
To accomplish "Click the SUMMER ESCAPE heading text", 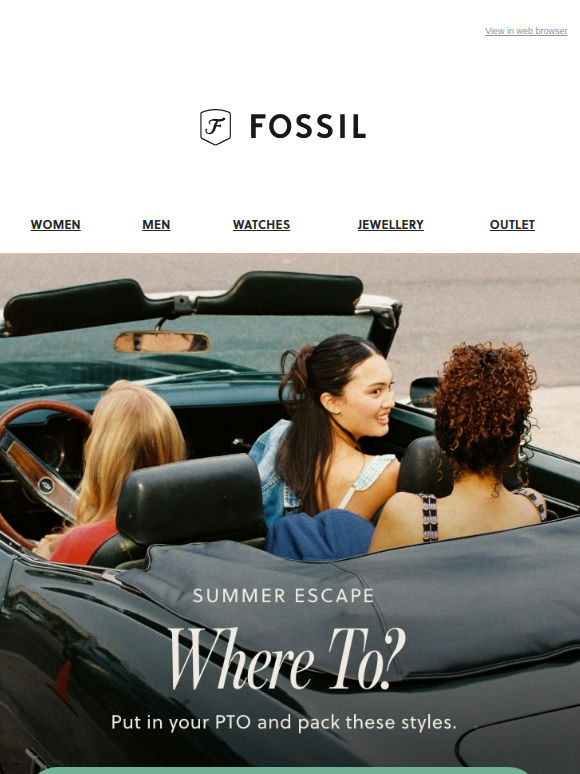I will pos(283,596).
